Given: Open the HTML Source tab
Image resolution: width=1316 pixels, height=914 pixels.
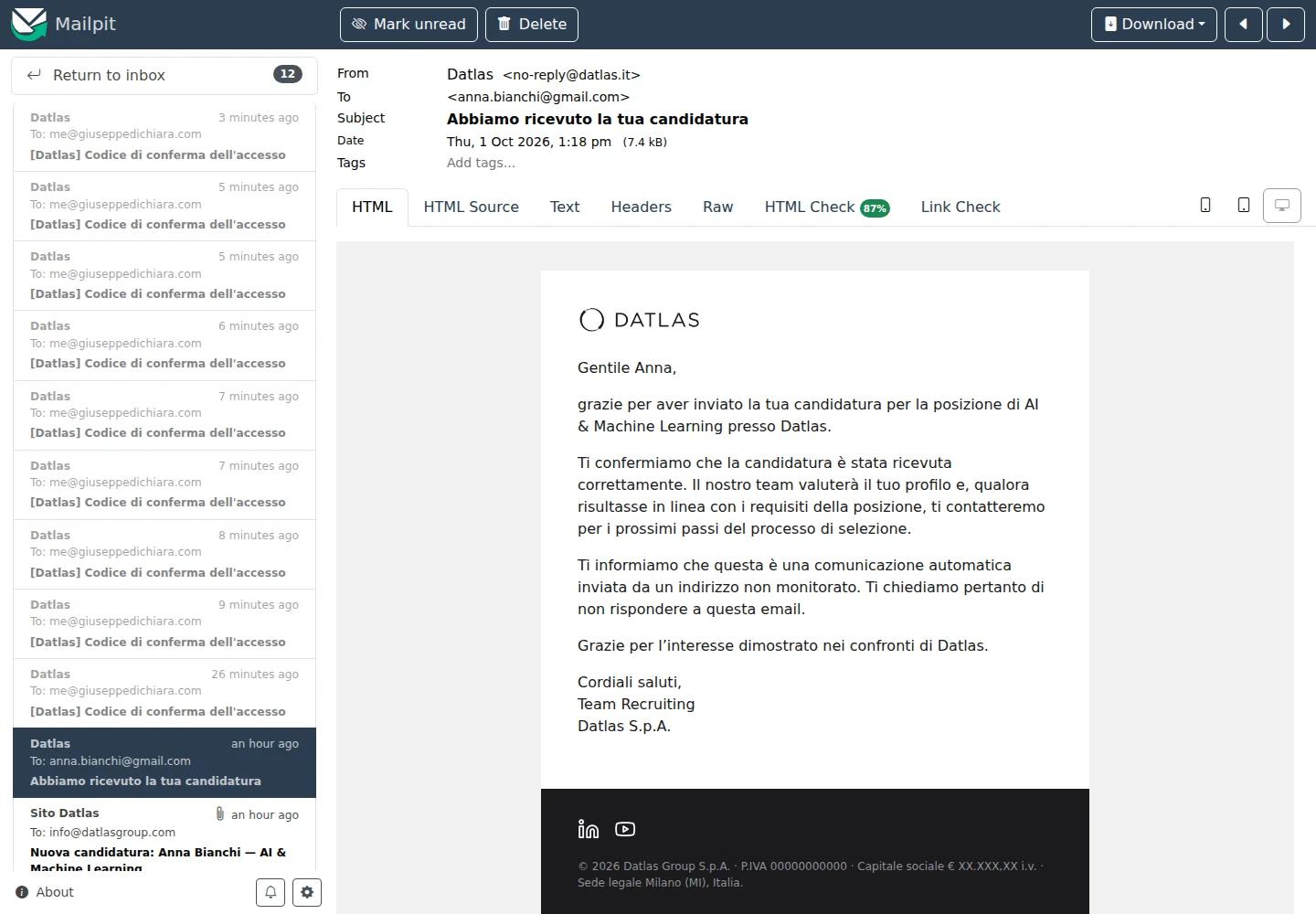Looking at the screenshot, I should point(472,207).
